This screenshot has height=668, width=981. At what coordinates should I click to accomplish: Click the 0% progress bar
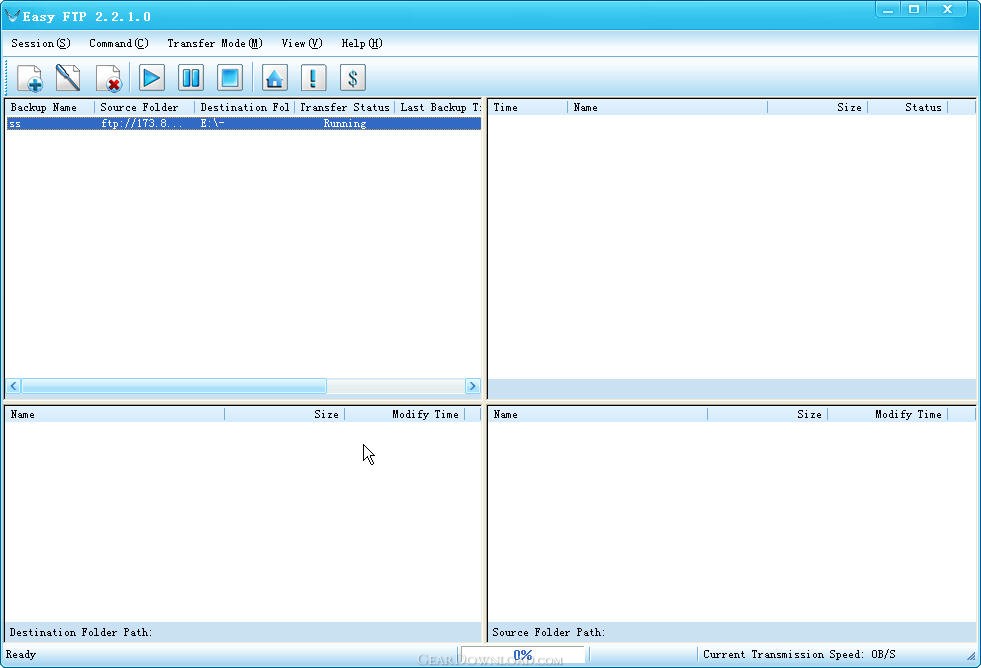pyautogui.click(x=522, y=655)
